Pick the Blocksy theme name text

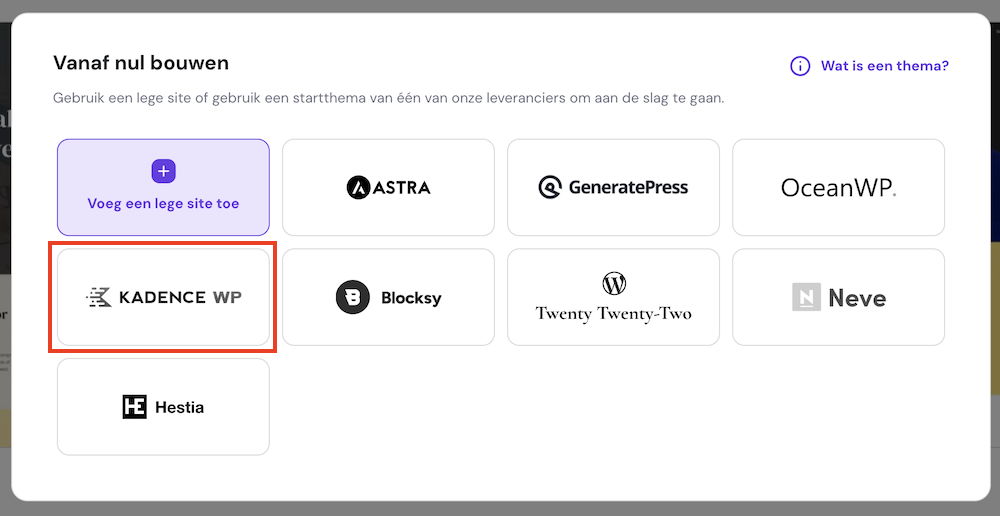(x=411, y=298)
